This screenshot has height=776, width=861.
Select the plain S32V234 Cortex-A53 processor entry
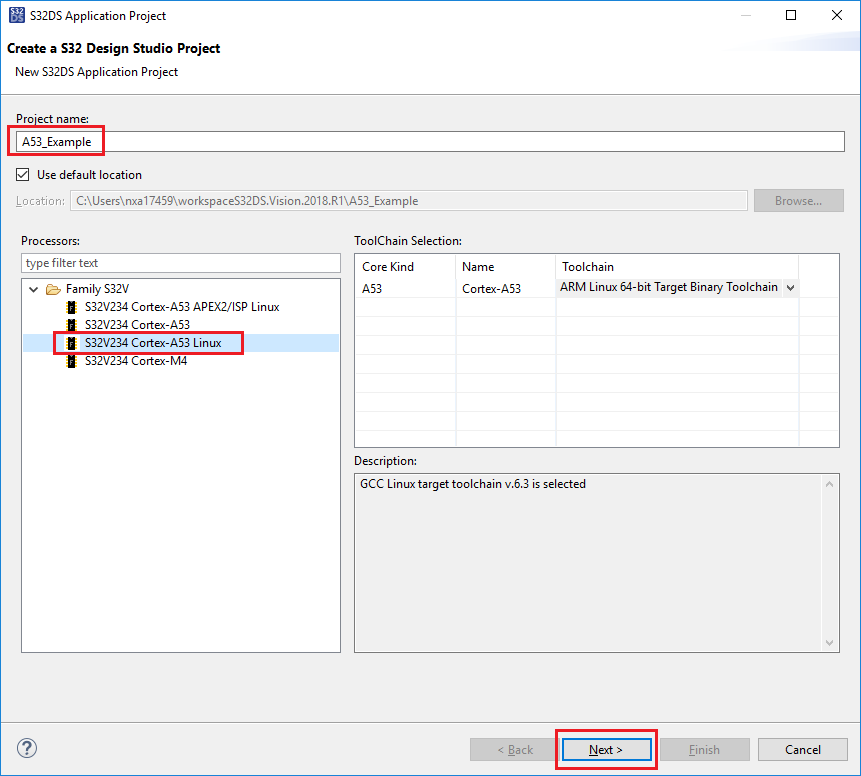tap(137, 325)
